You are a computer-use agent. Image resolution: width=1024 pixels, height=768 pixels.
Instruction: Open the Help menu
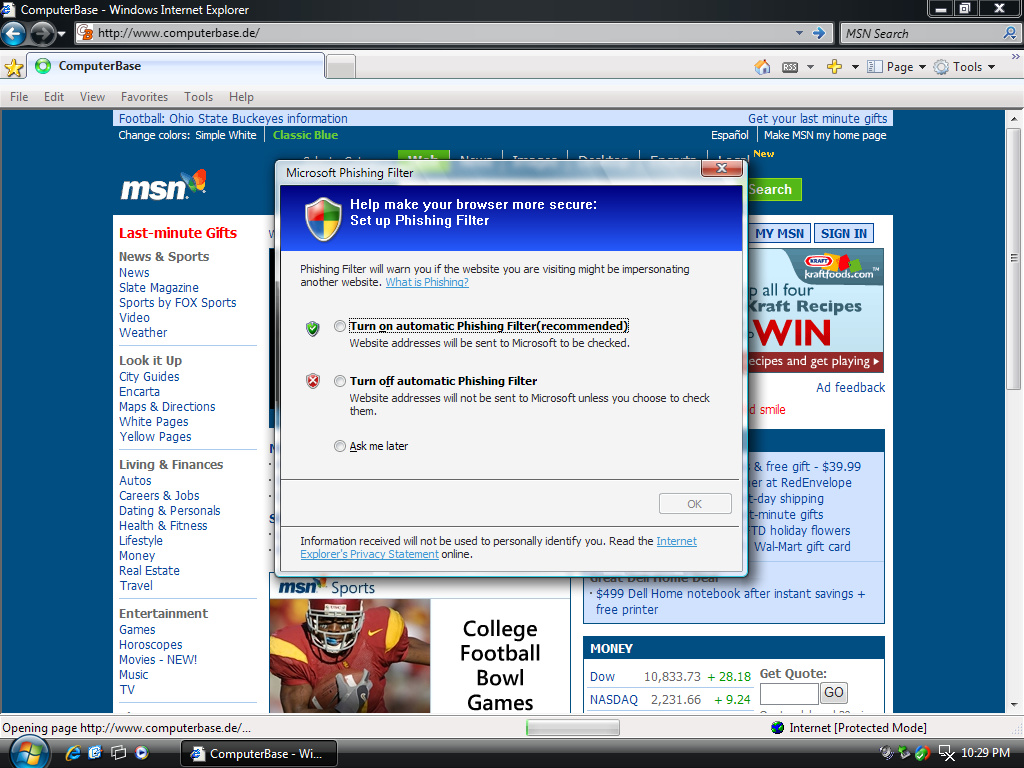241,97
